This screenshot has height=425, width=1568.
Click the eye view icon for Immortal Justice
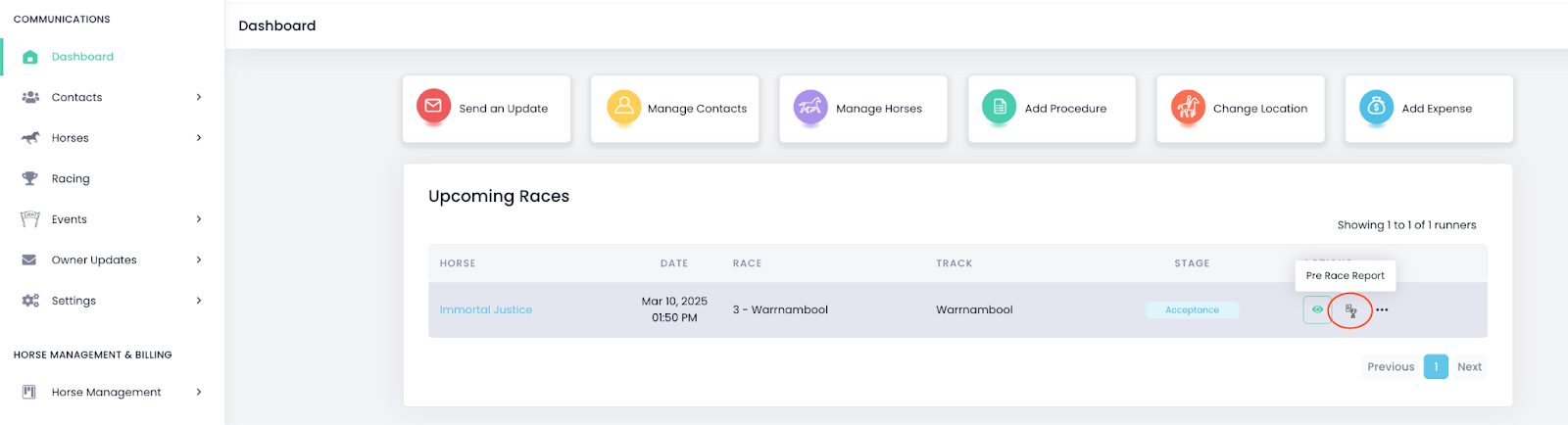pyautogui.click(x=1317, y=309)
